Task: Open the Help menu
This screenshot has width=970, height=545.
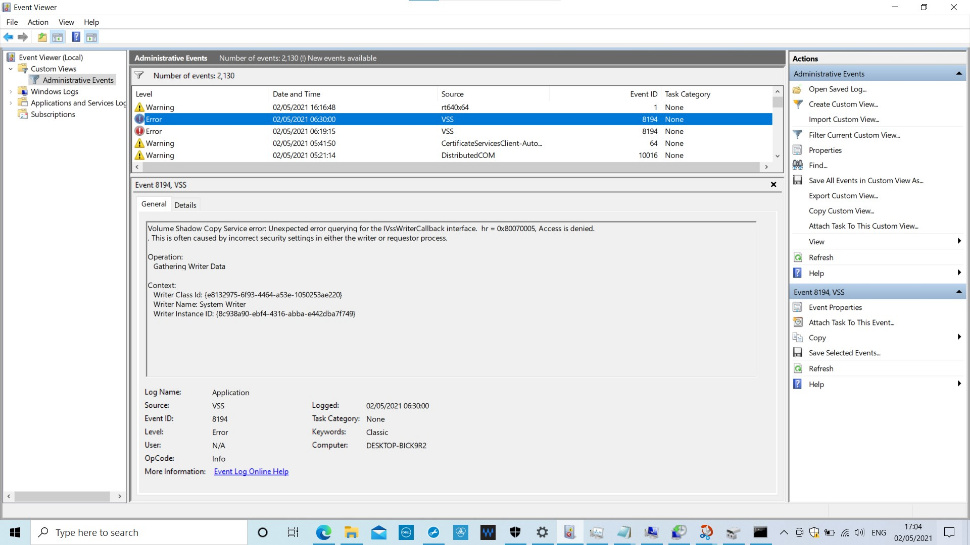Action: (x=91, y=22)
